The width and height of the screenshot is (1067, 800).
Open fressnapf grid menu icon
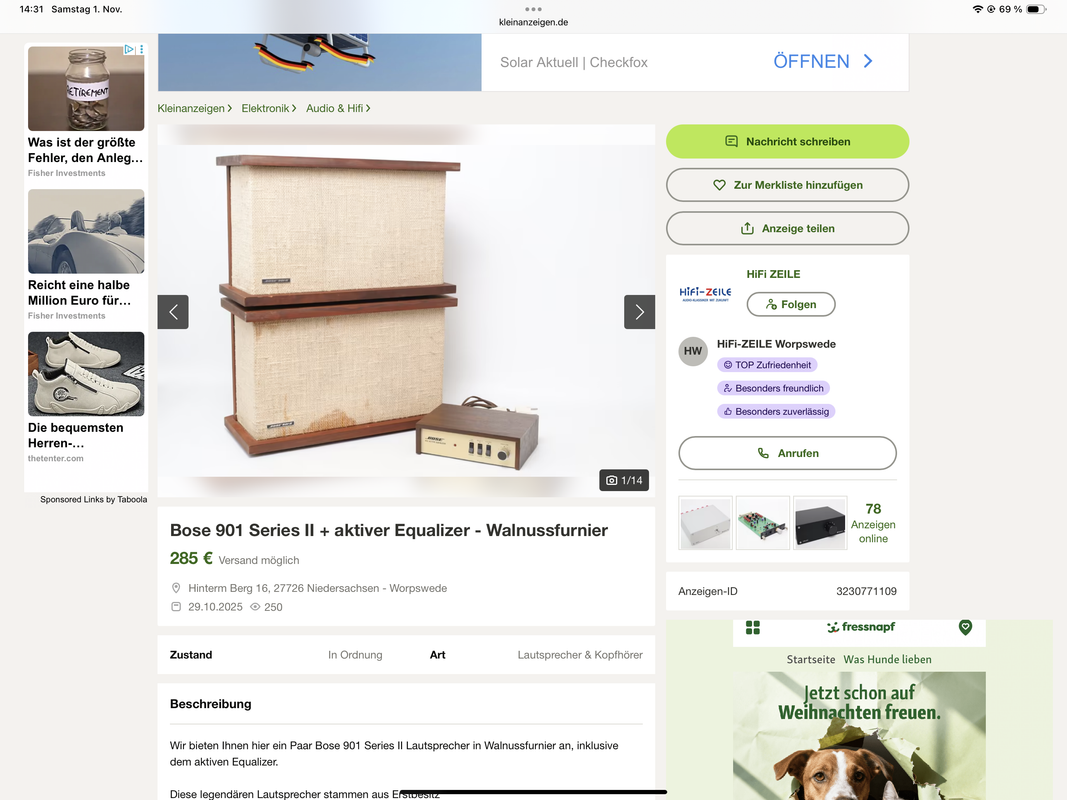point(753,627)
